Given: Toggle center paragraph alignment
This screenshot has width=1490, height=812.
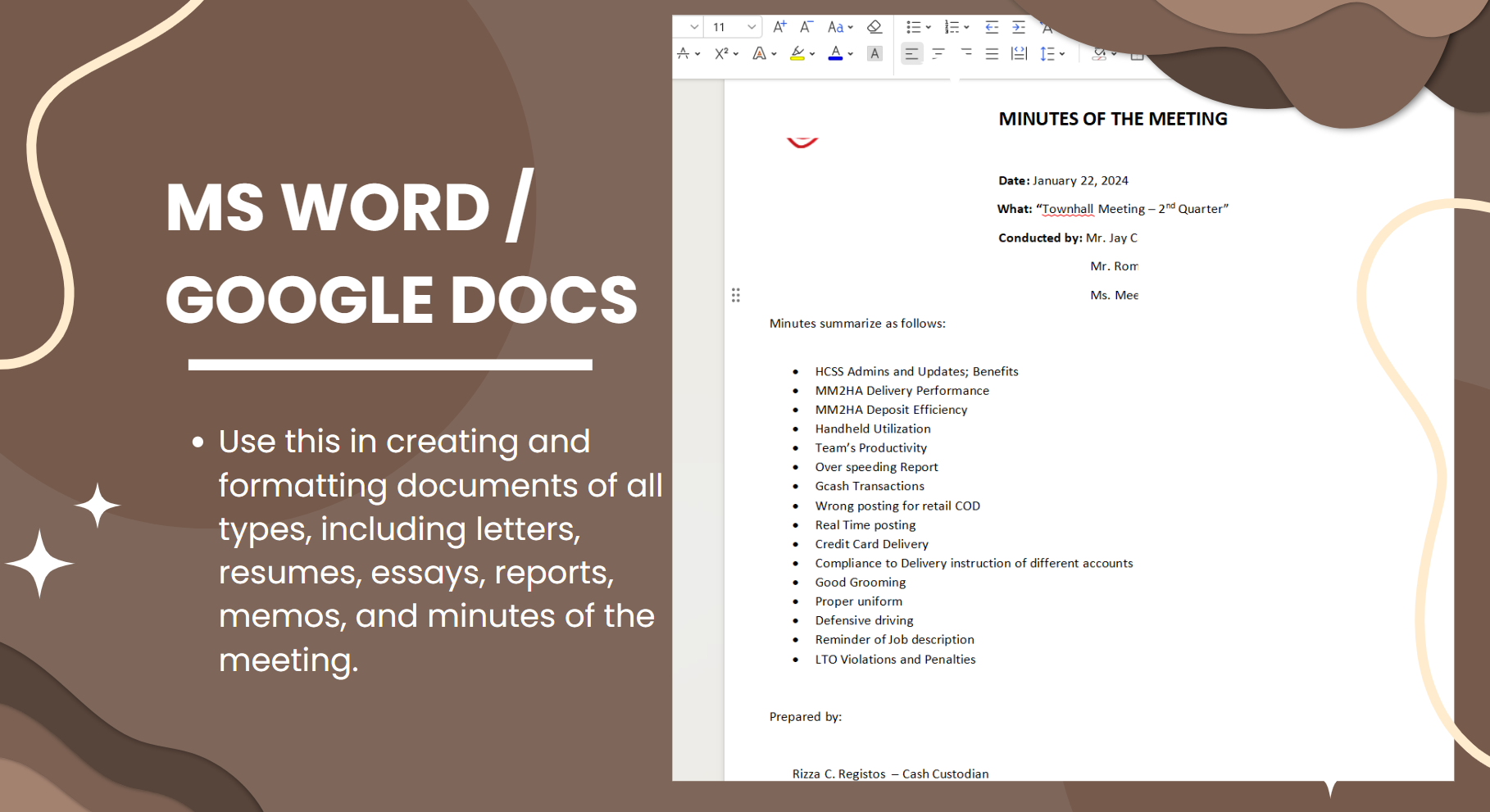Looking at the screenshot, I should 938,54.
